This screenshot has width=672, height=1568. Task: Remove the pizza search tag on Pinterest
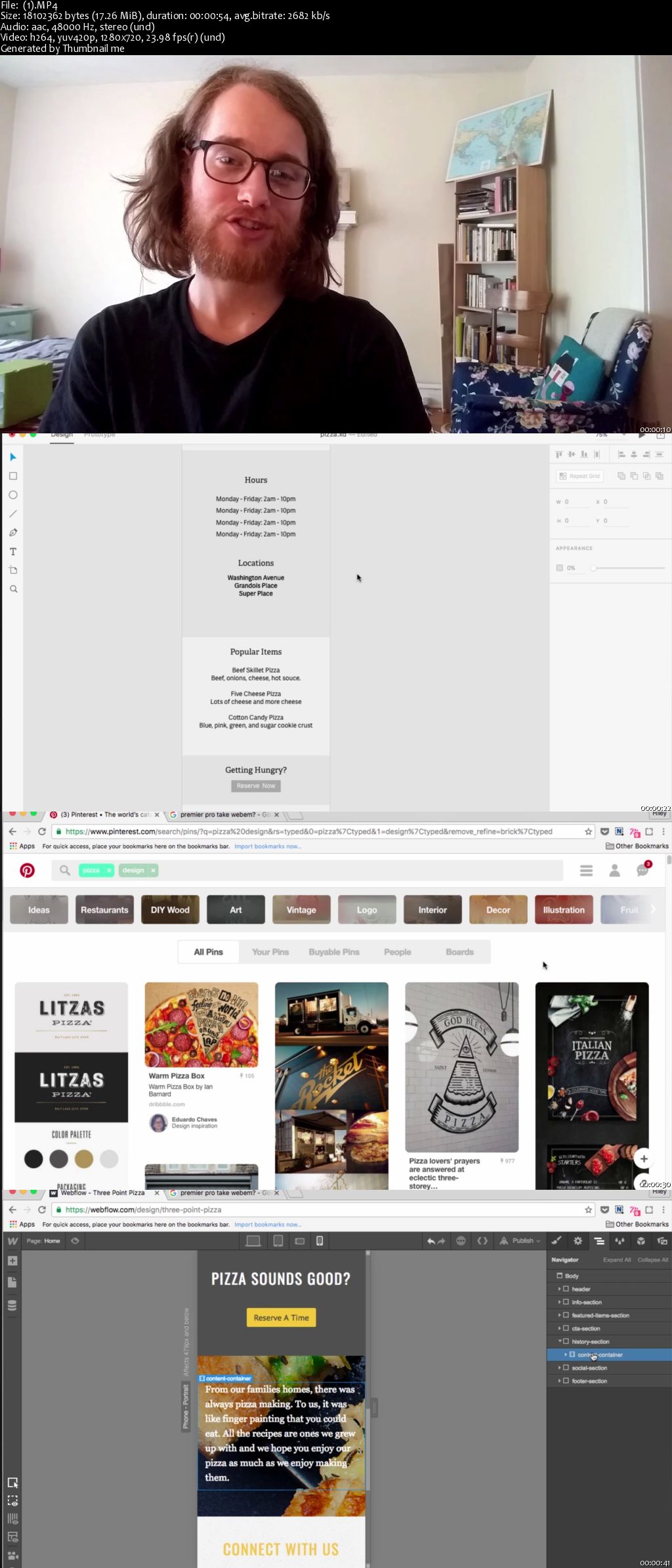[109, 871]
